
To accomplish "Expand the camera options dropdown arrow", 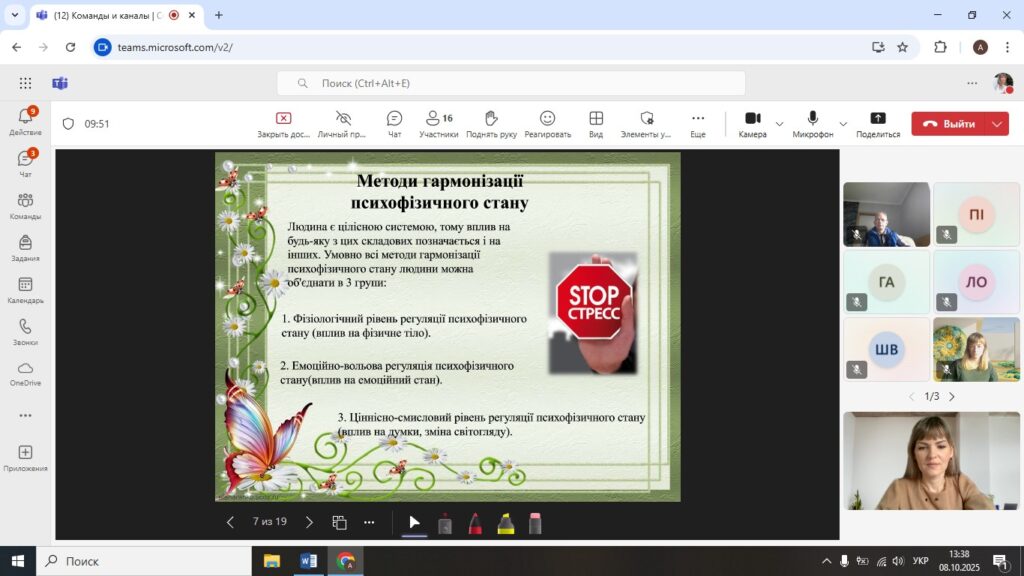I will pyautogui.click(x=779, y=124).
